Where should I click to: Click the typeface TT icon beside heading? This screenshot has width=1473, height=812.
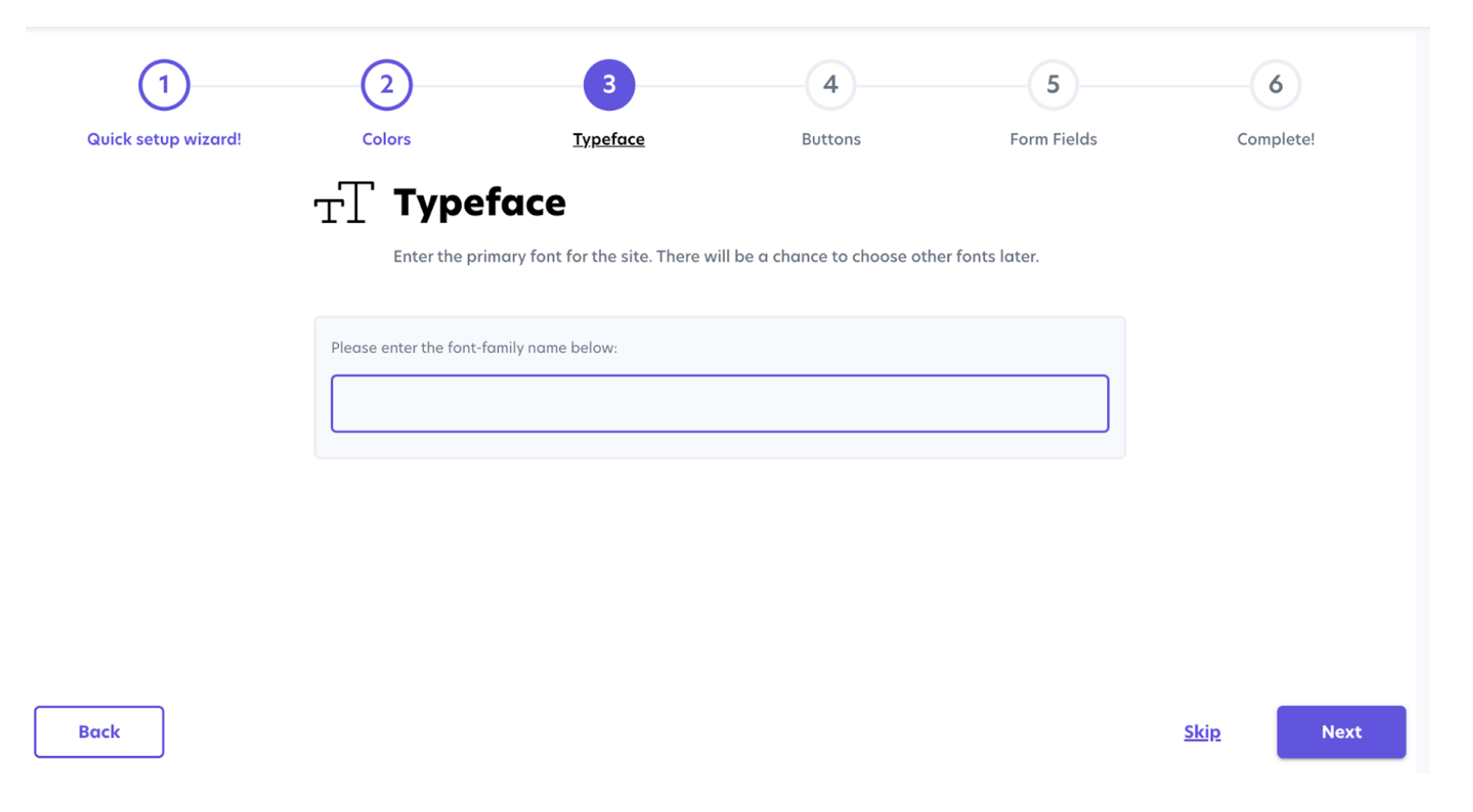click(344, 203)
